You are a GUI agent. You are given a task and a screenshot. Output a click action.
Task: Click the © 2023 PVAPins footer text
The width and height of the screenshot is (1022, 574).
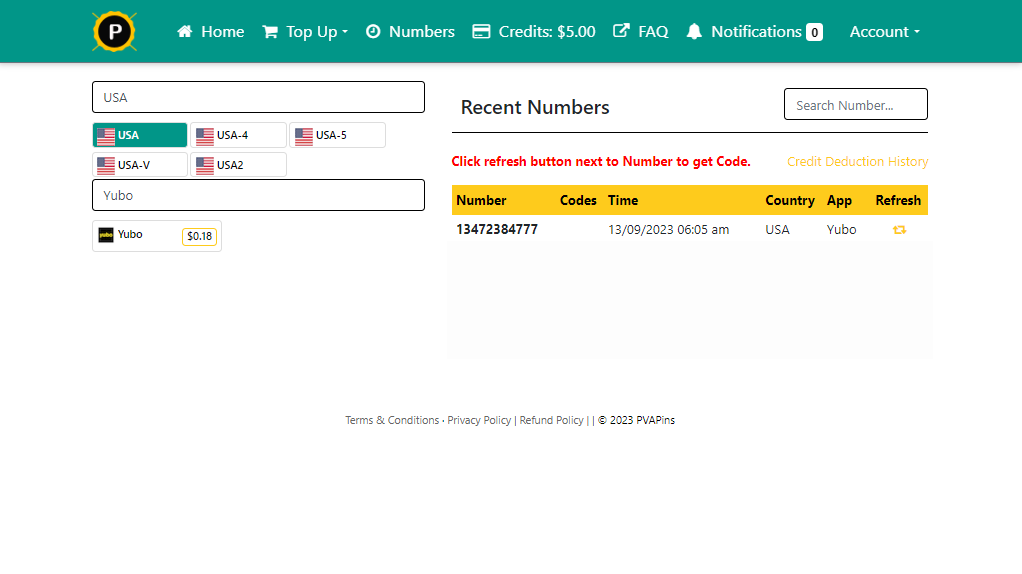point(636,420)
